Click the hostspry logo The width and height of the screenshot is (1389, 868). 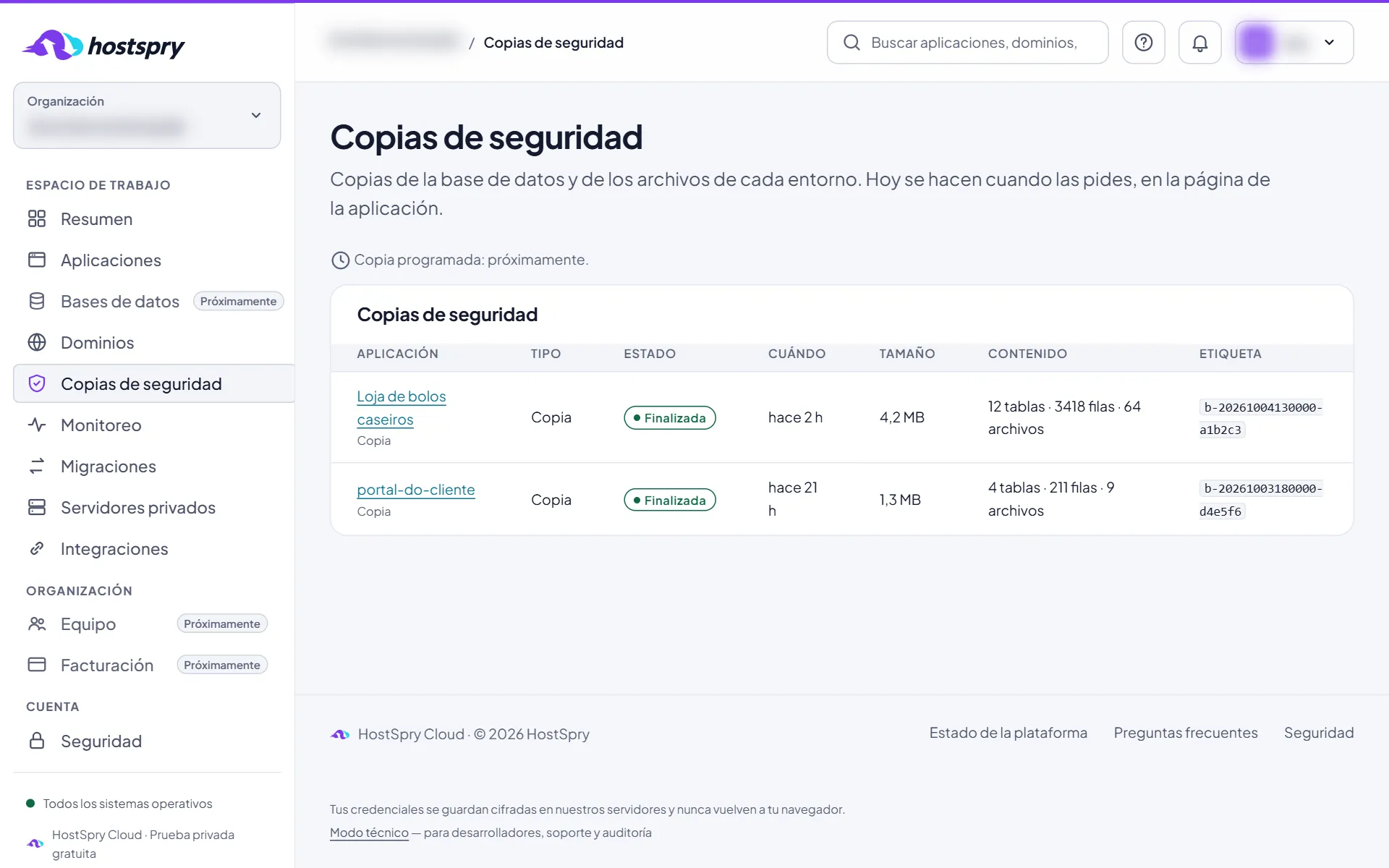tap(103, 45)
